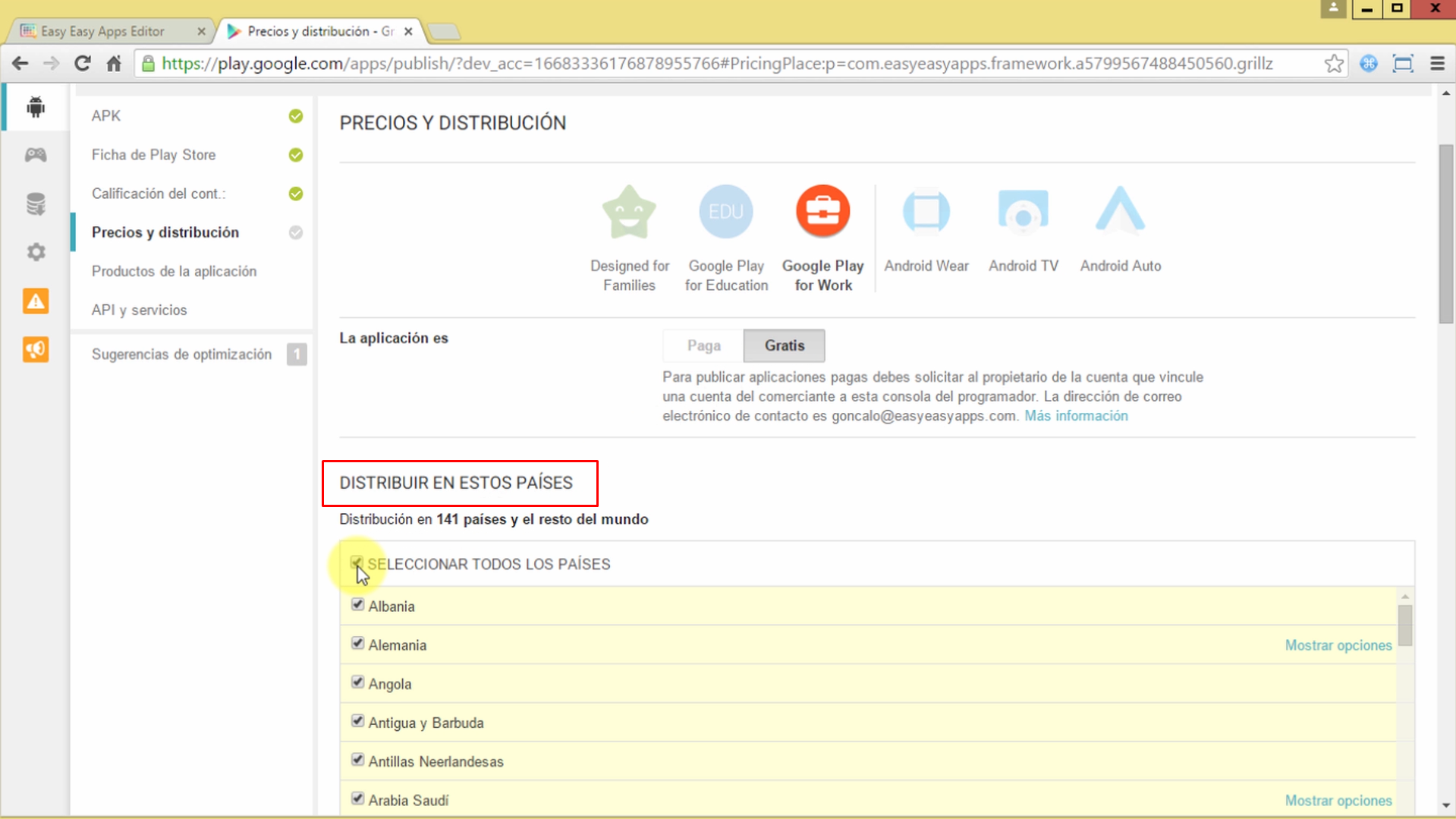This screenshot has width=1456, height=819.
Task: Open the Chrome menu hamburger icon
Action: 1438,64
